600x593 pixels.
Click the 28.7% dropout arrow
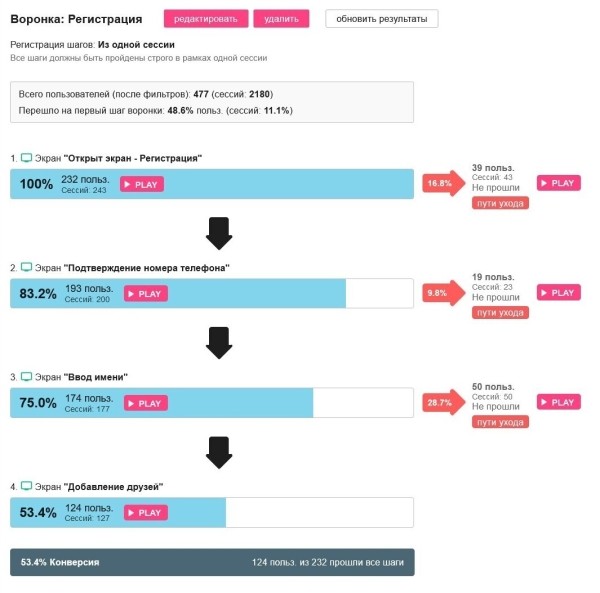coord(442,403)
